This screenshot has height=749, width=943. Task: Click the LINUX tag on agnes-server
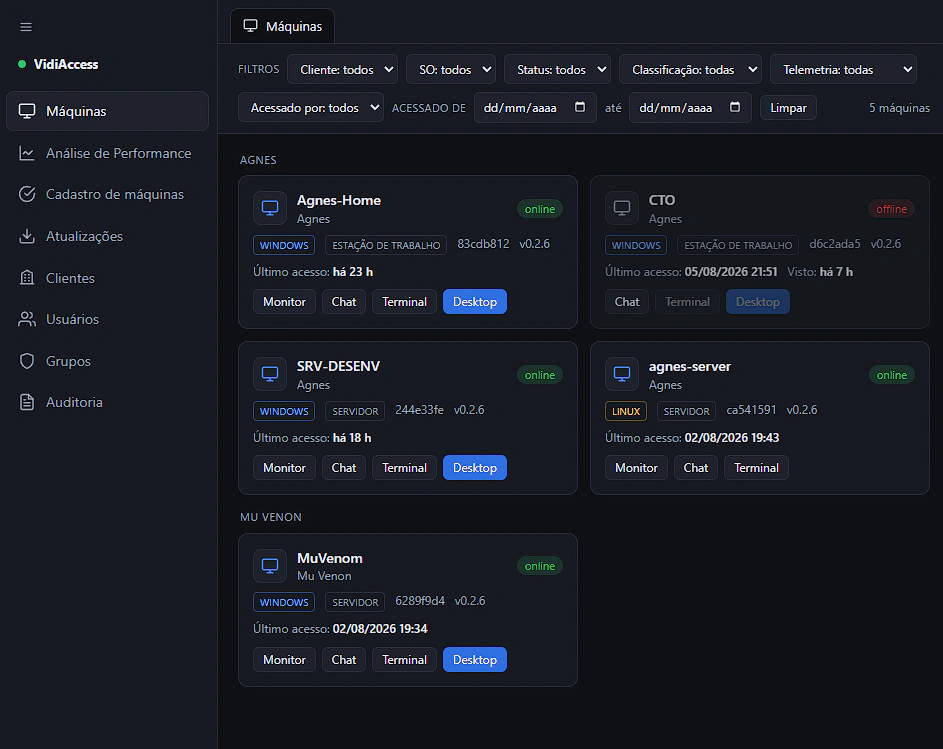(625, 411)
